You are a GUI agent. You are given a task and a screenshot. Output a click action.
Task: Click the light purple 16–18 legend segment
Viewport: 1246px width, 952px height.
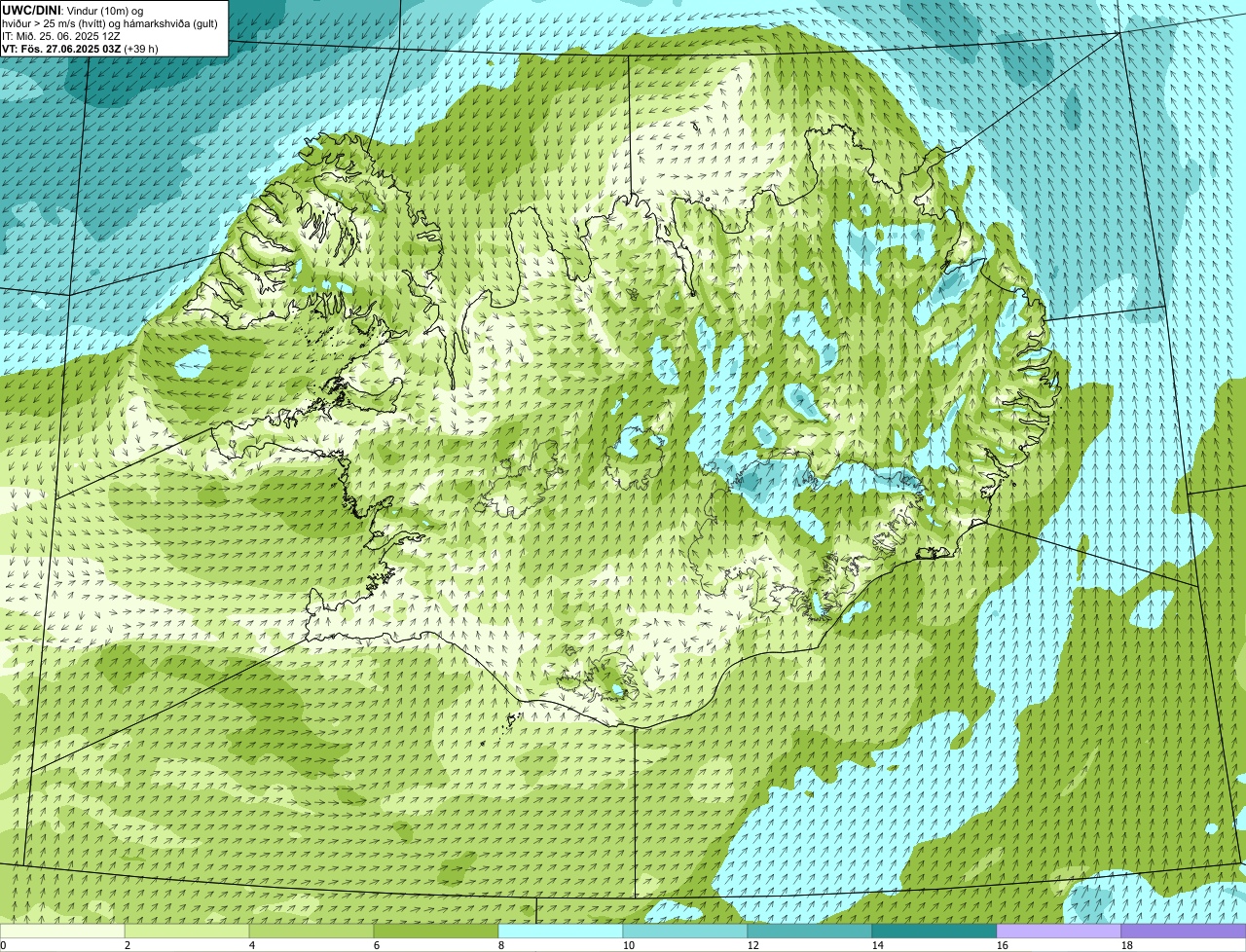pyautogui.click(x=1059, y=931)
